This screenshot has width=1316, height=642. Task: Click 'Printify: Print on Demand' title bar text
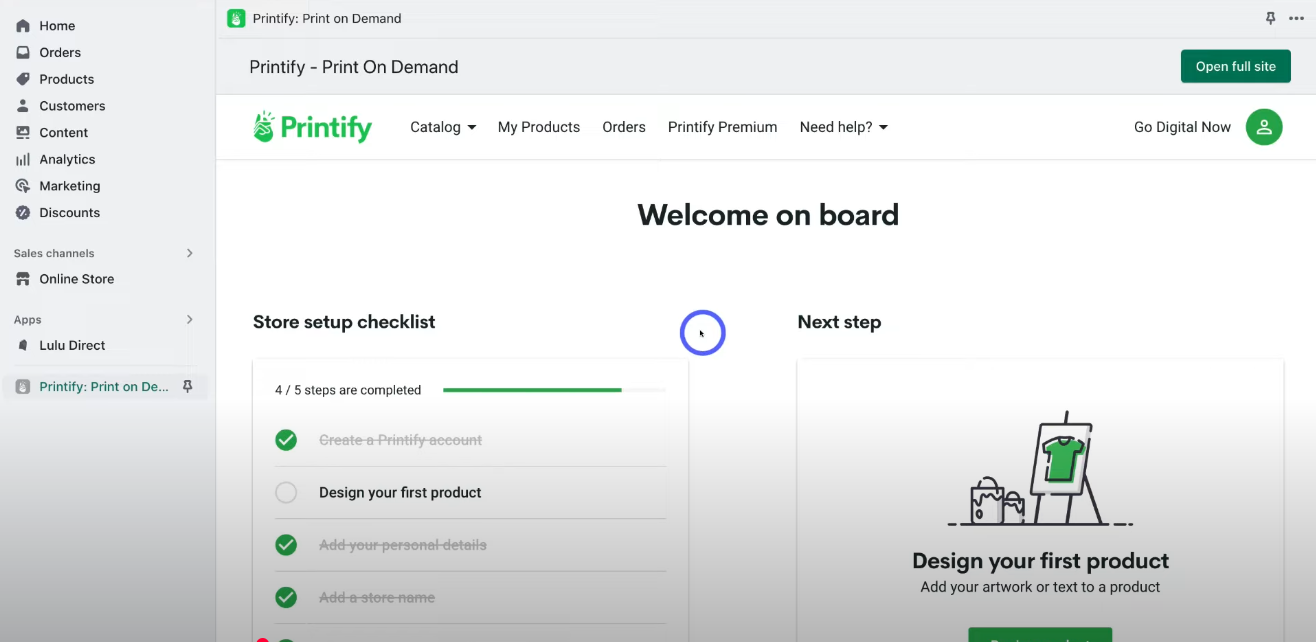pyautogui.click(x=327, y=18)
